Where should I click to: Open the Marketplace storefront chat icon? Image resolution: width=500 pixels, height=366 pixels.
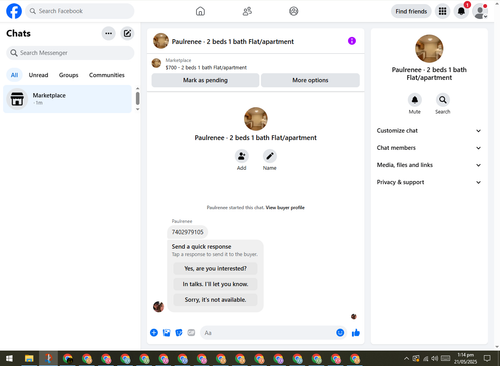[x=17, y=99]
